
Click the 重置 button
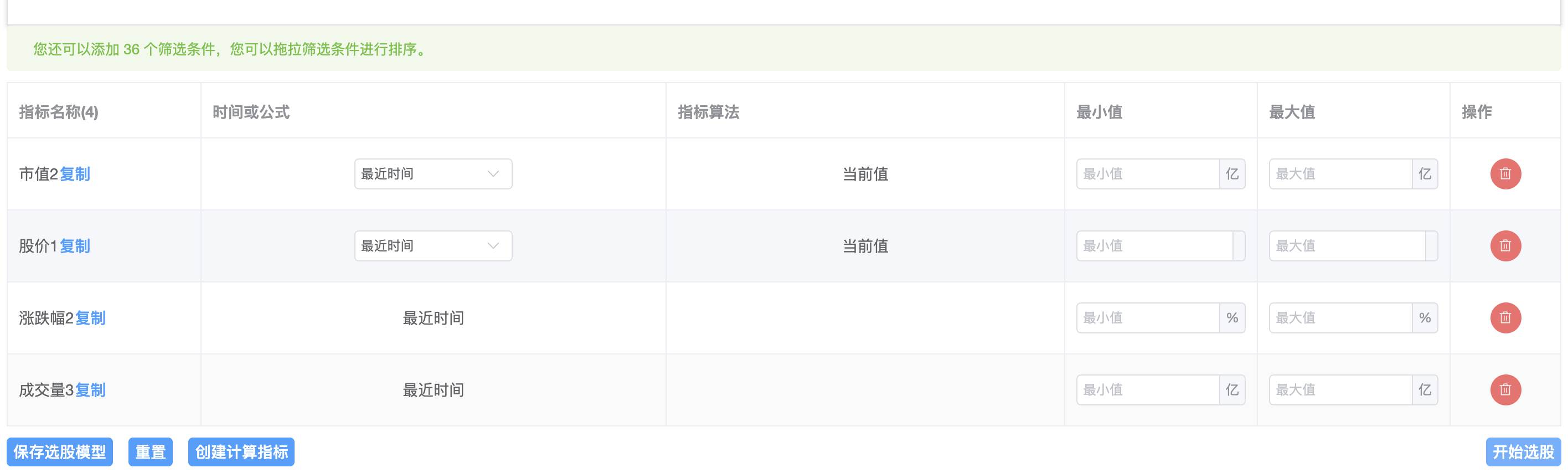[151, 452]
